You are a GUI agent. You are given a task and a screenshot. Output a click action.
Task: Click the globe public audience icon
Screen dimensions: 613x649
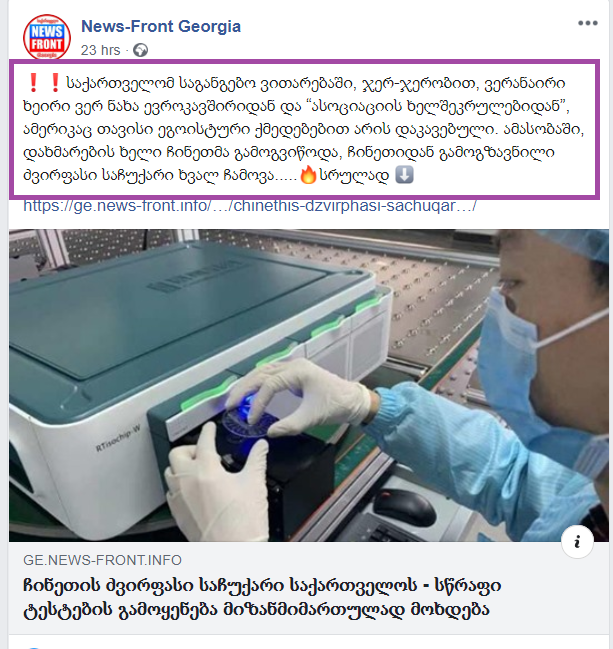[141, 50]
